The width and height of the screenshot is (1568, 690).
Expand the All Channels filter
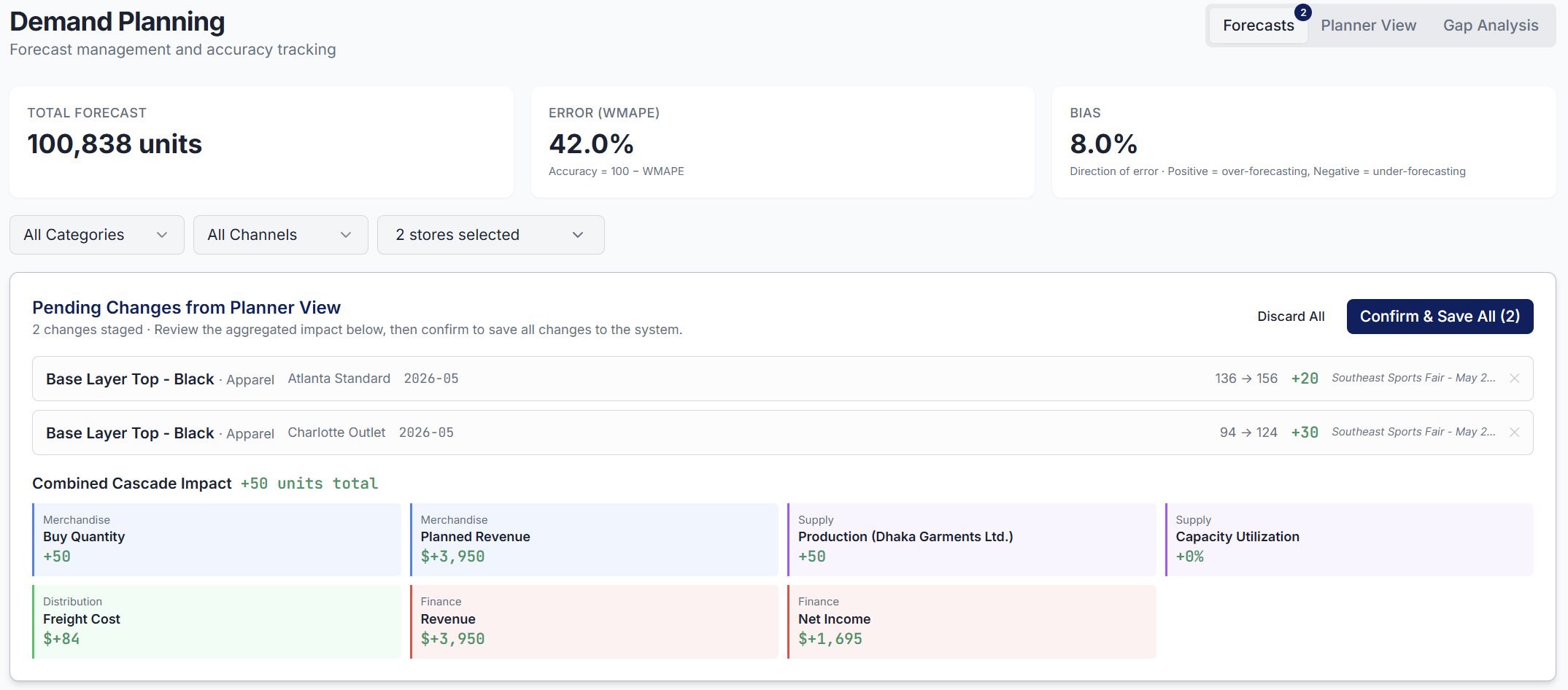[279, 234]
